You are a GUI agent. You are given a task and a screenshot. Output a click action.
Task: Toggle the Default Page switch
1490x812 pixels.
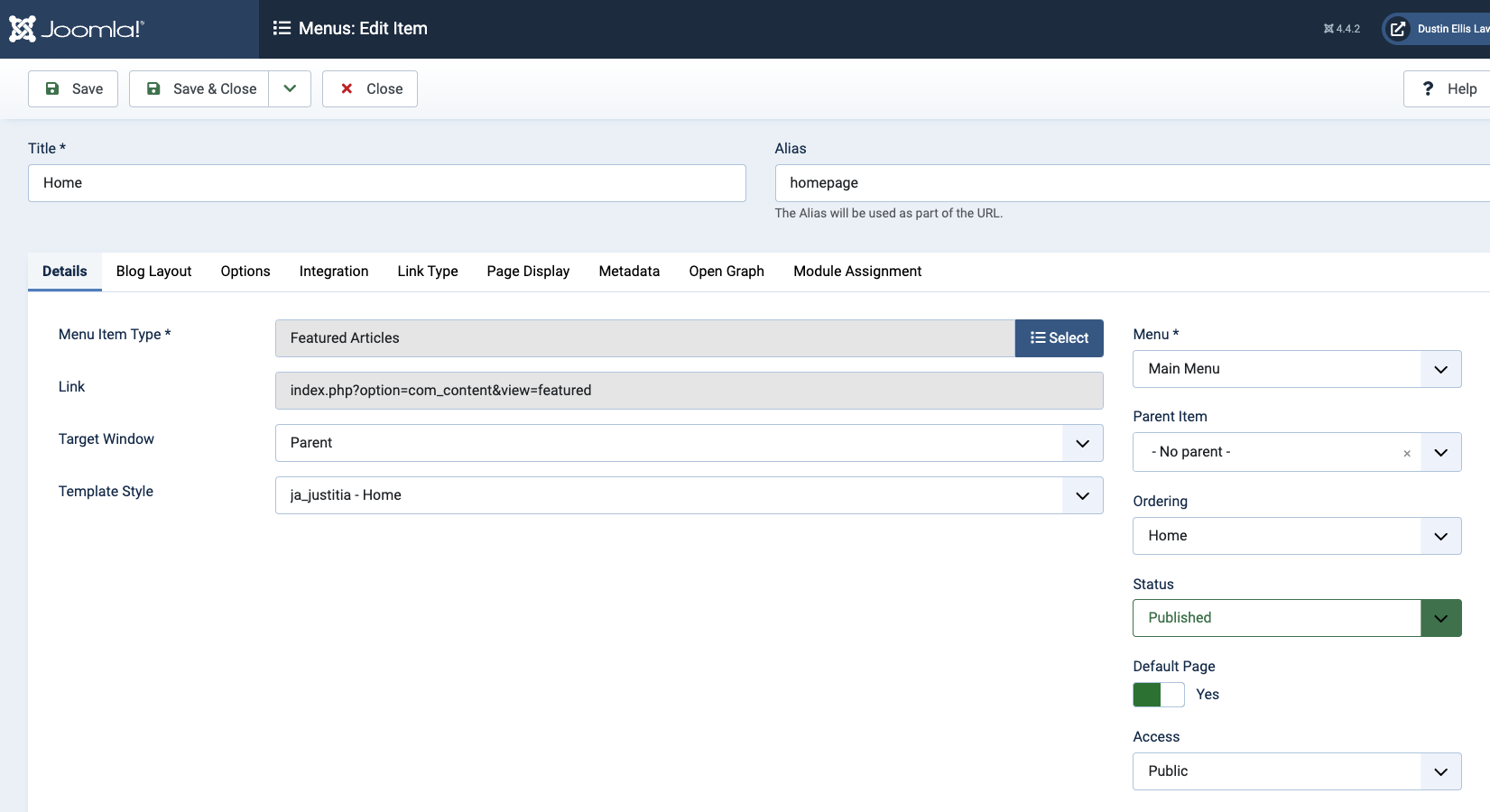(x=1159, y=695)
